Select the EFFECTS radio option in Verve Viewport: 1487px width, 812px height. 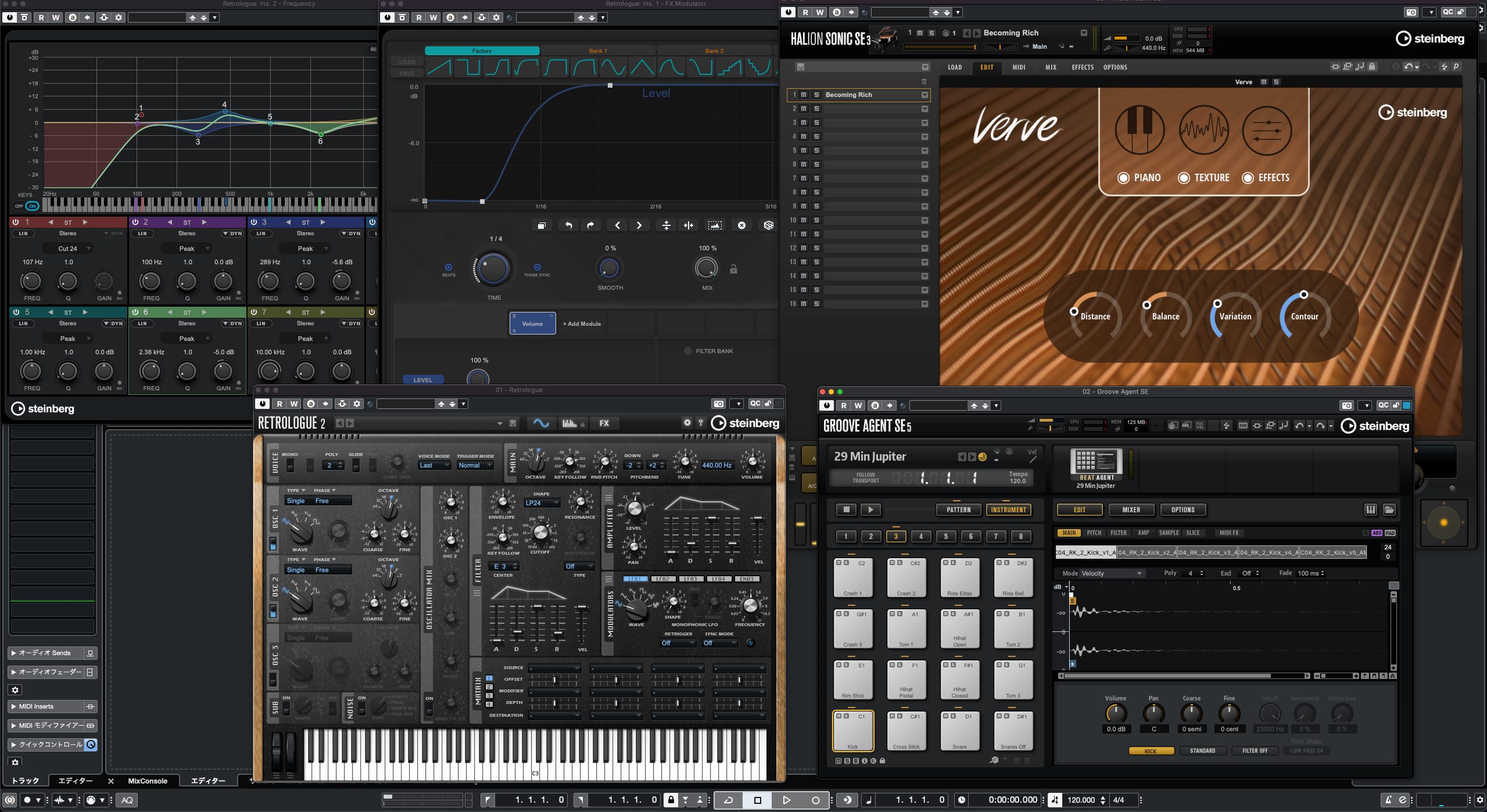1248,178
